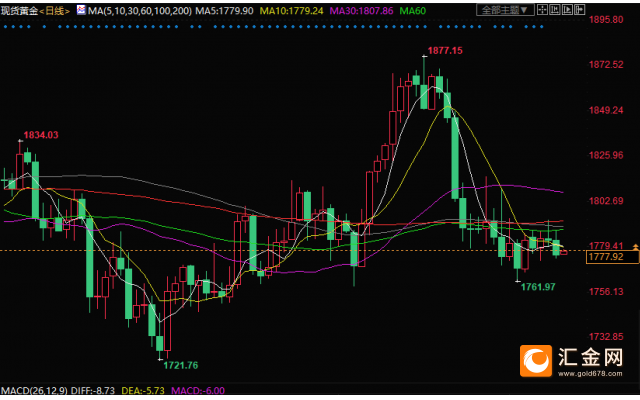Click the 1877.15 high price label
Screen dimensions: 640x400
point(445,51)
